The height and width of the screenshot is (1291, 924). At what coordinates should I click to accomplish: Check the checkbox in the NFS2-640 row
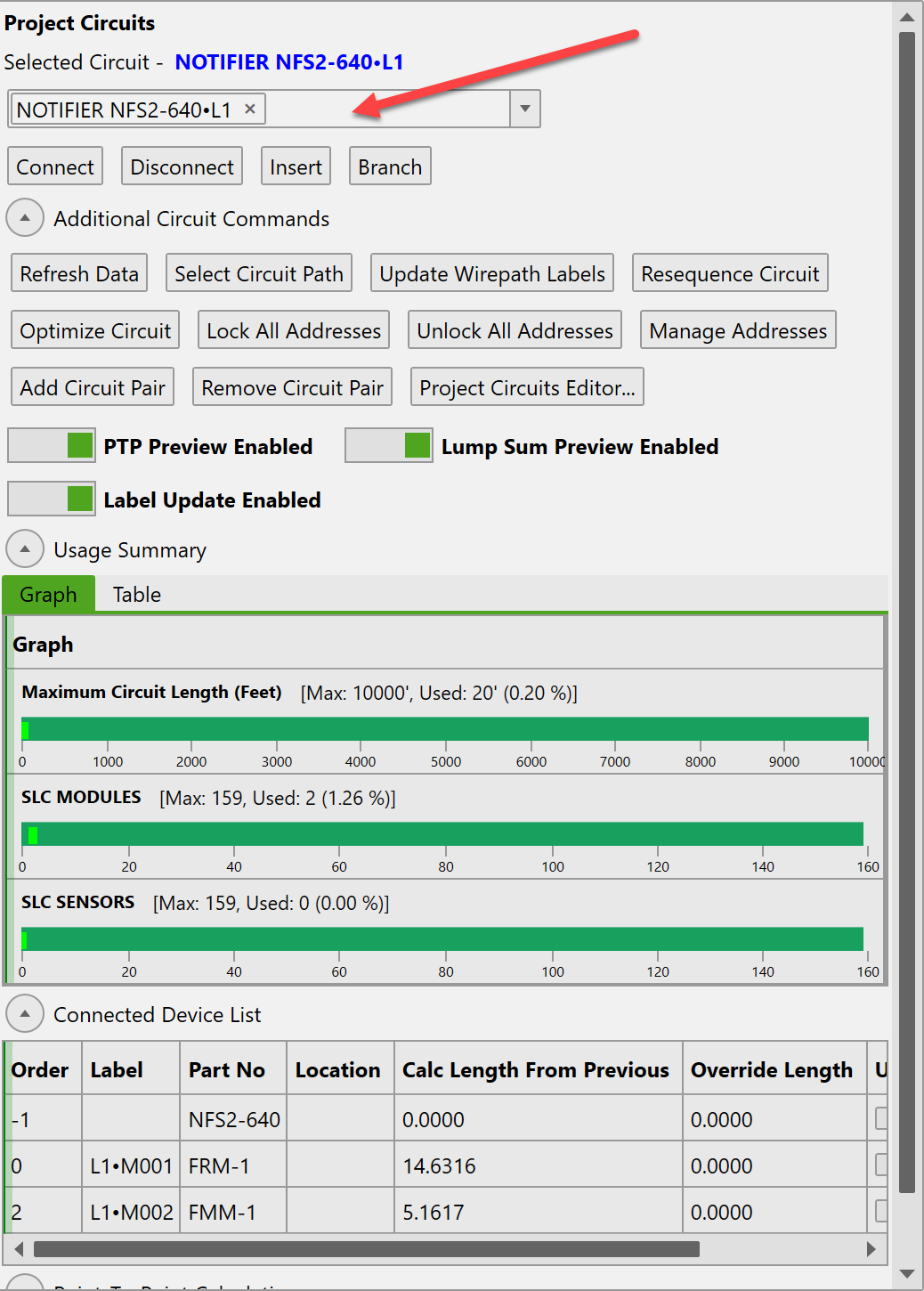[x=880, y=1118]
